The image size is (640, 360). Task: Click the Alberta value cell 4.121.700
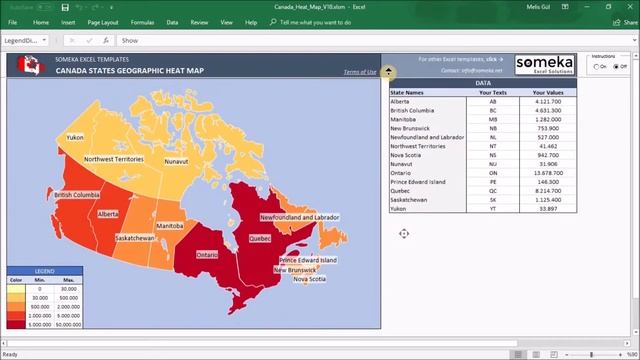tap(548, 101)
